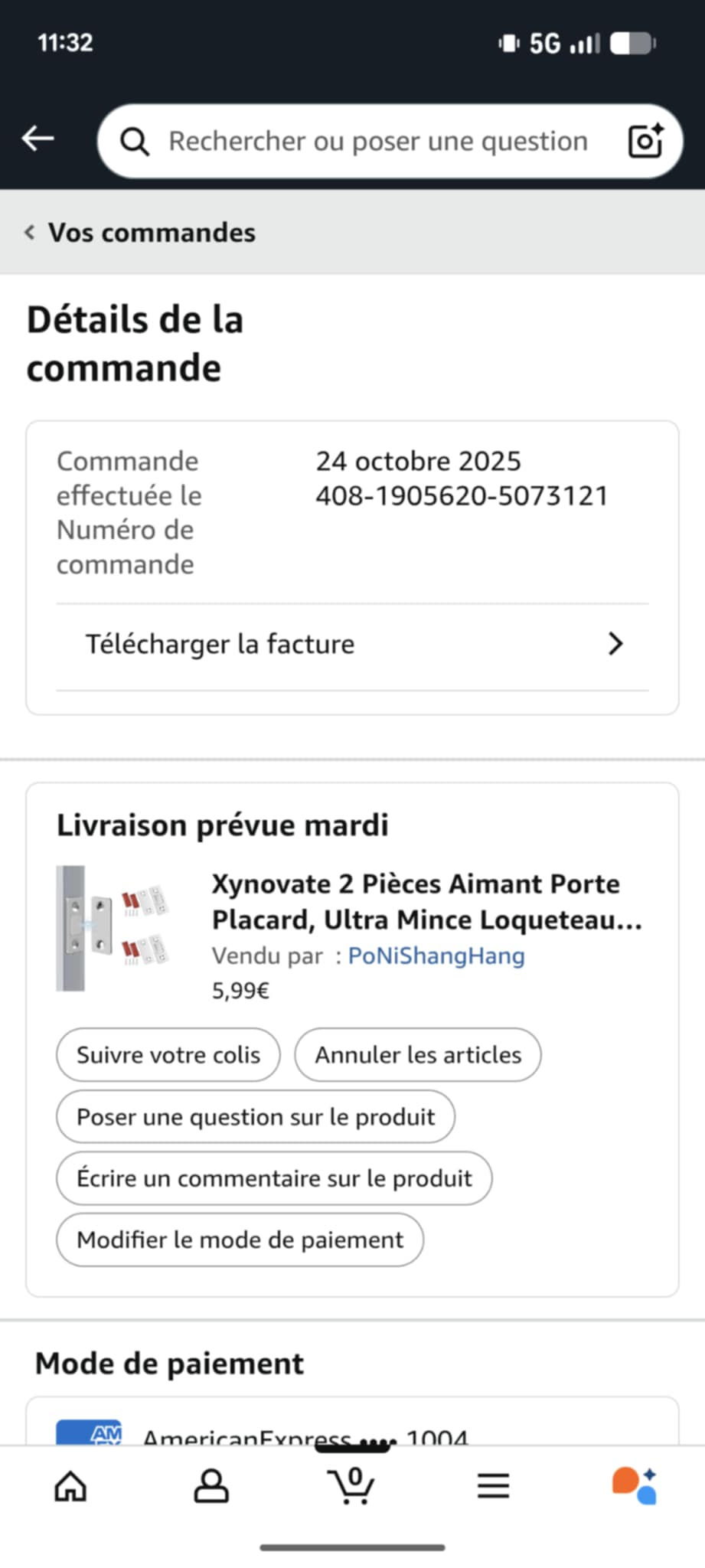
Task: Expand Télécharger la facture chevron
Action: (x=615, y=644)
